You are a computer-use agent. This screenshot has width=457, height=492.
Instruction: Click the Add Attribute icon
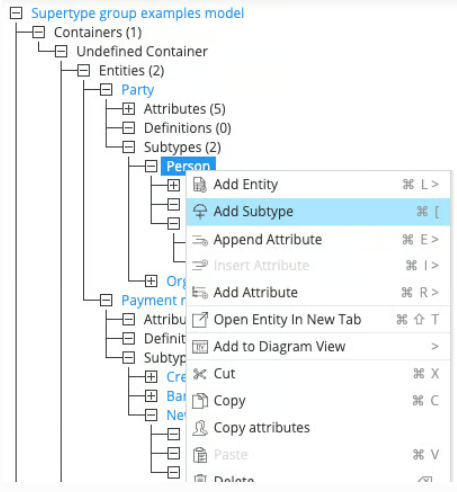(x=200, y=292)
